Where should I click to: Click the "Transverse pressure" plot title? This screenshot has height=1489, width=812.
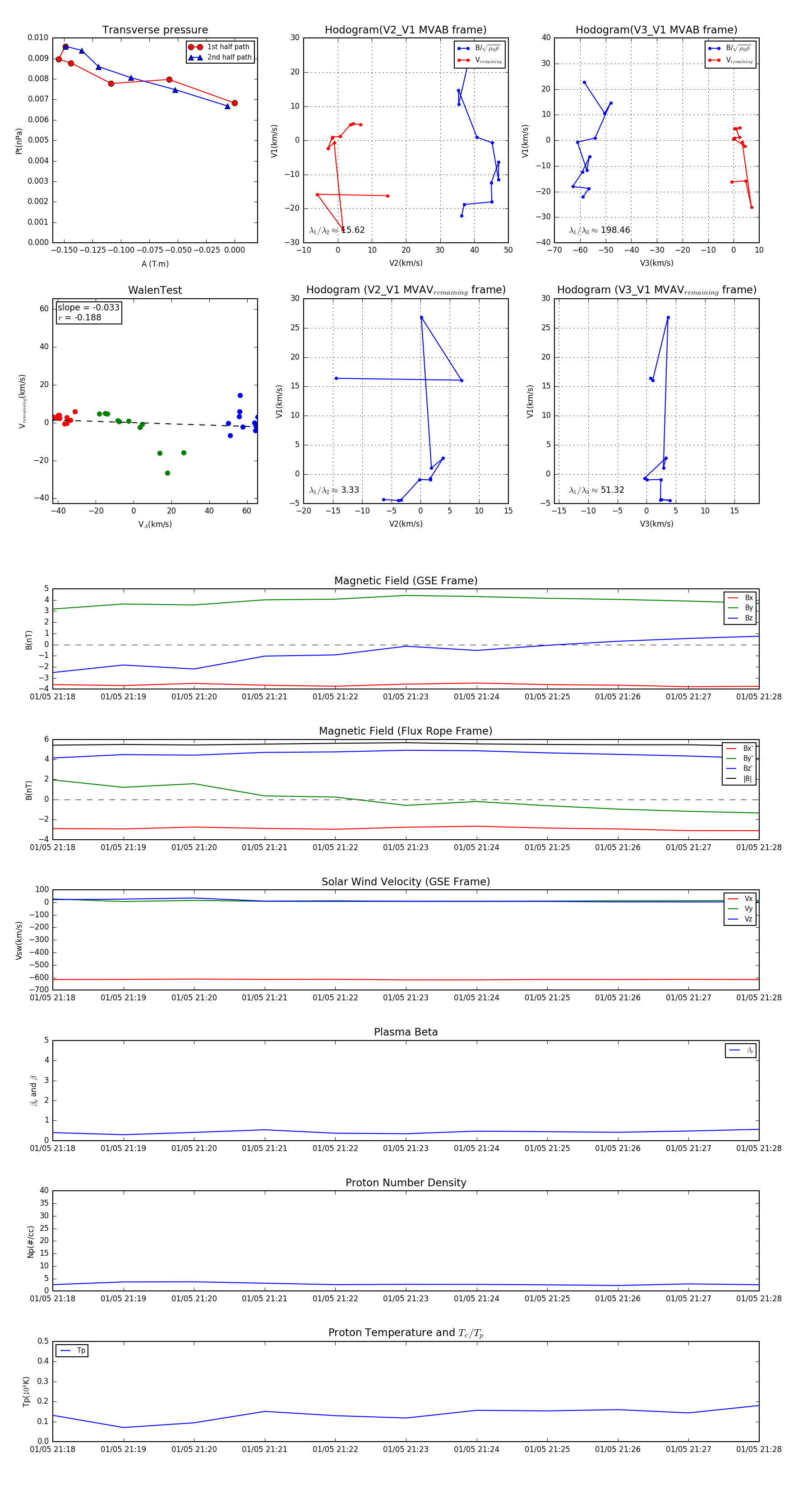(x=155, y=30)
